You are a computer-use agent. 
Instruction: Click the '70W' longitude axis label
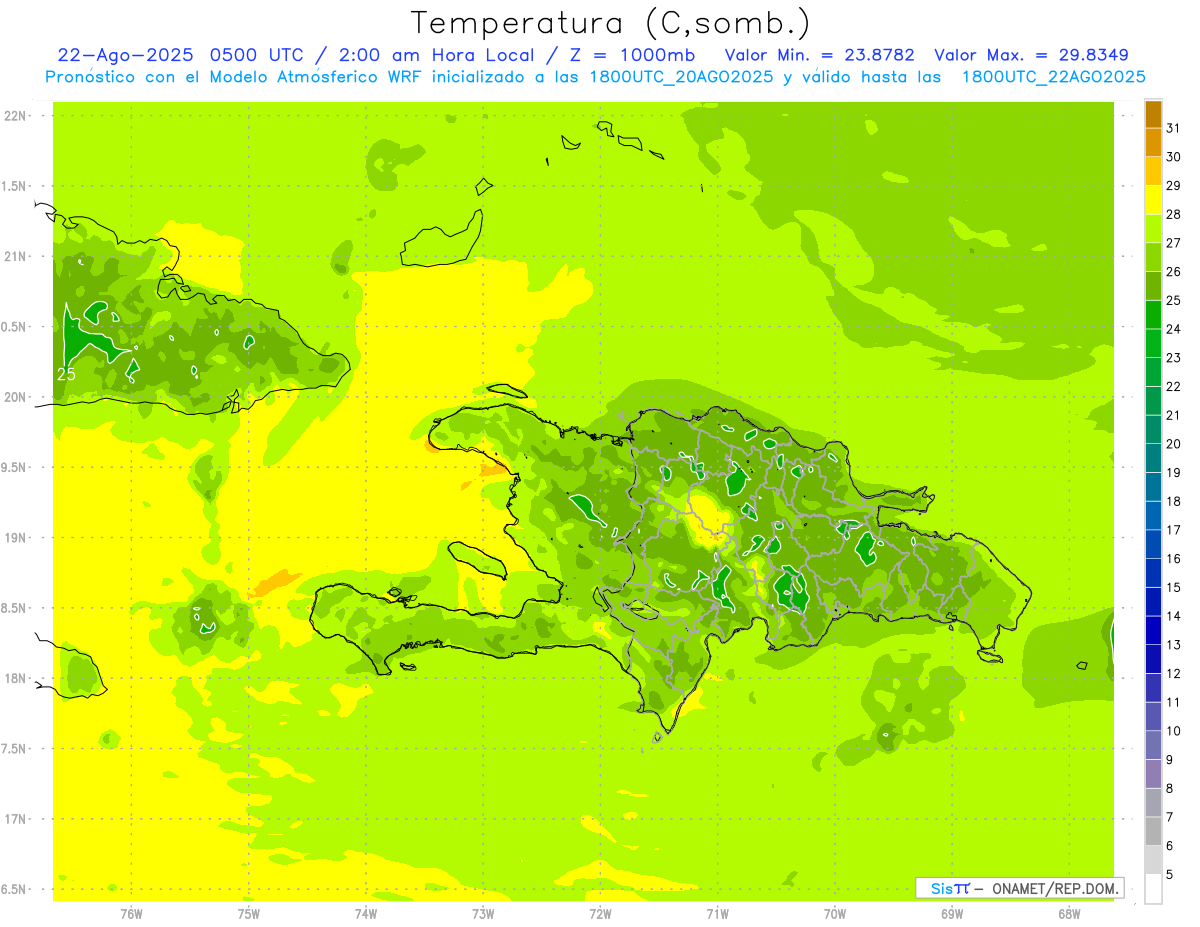tap(834, 913)
